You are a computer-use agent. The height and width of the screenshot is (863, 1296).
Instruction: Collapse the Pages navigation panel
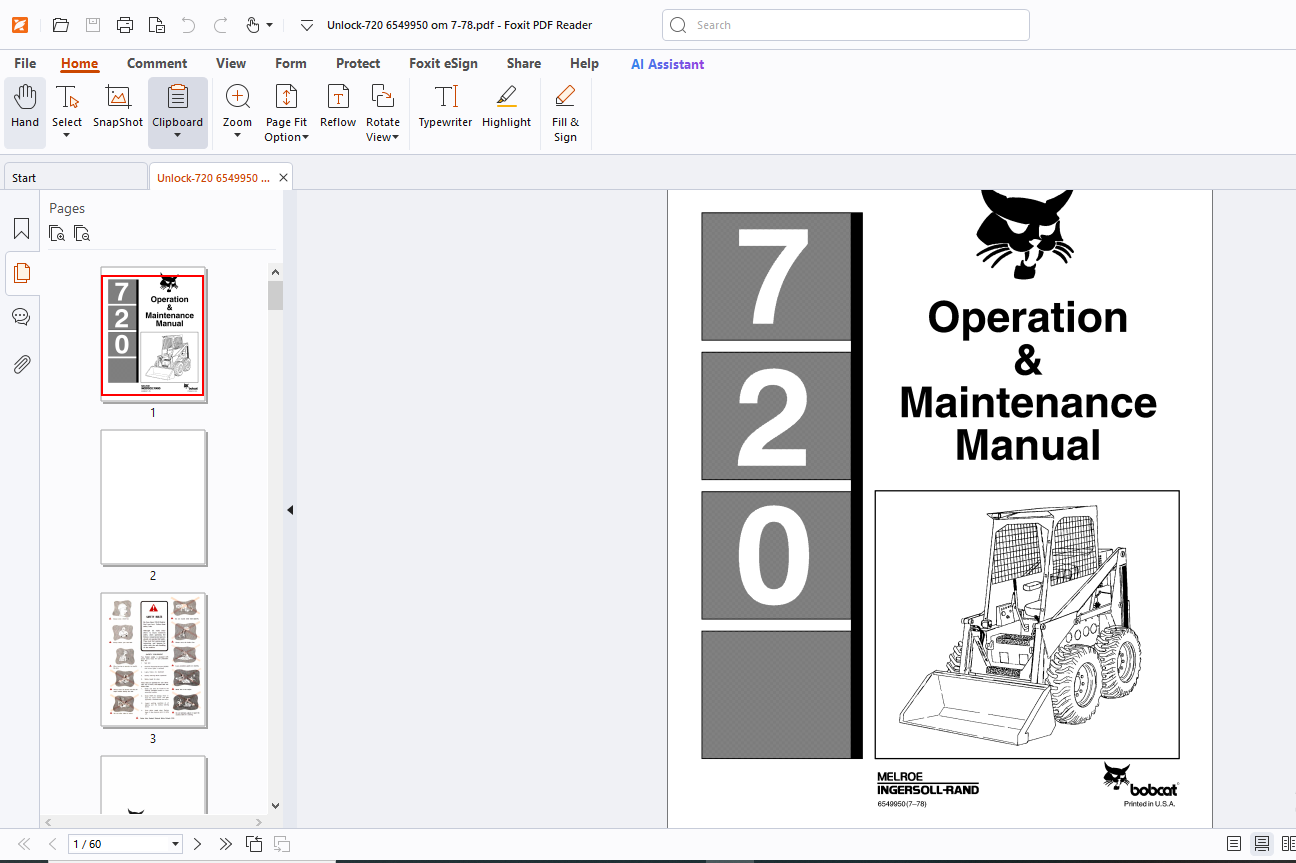pyautogui.click(x=290, y=510)
